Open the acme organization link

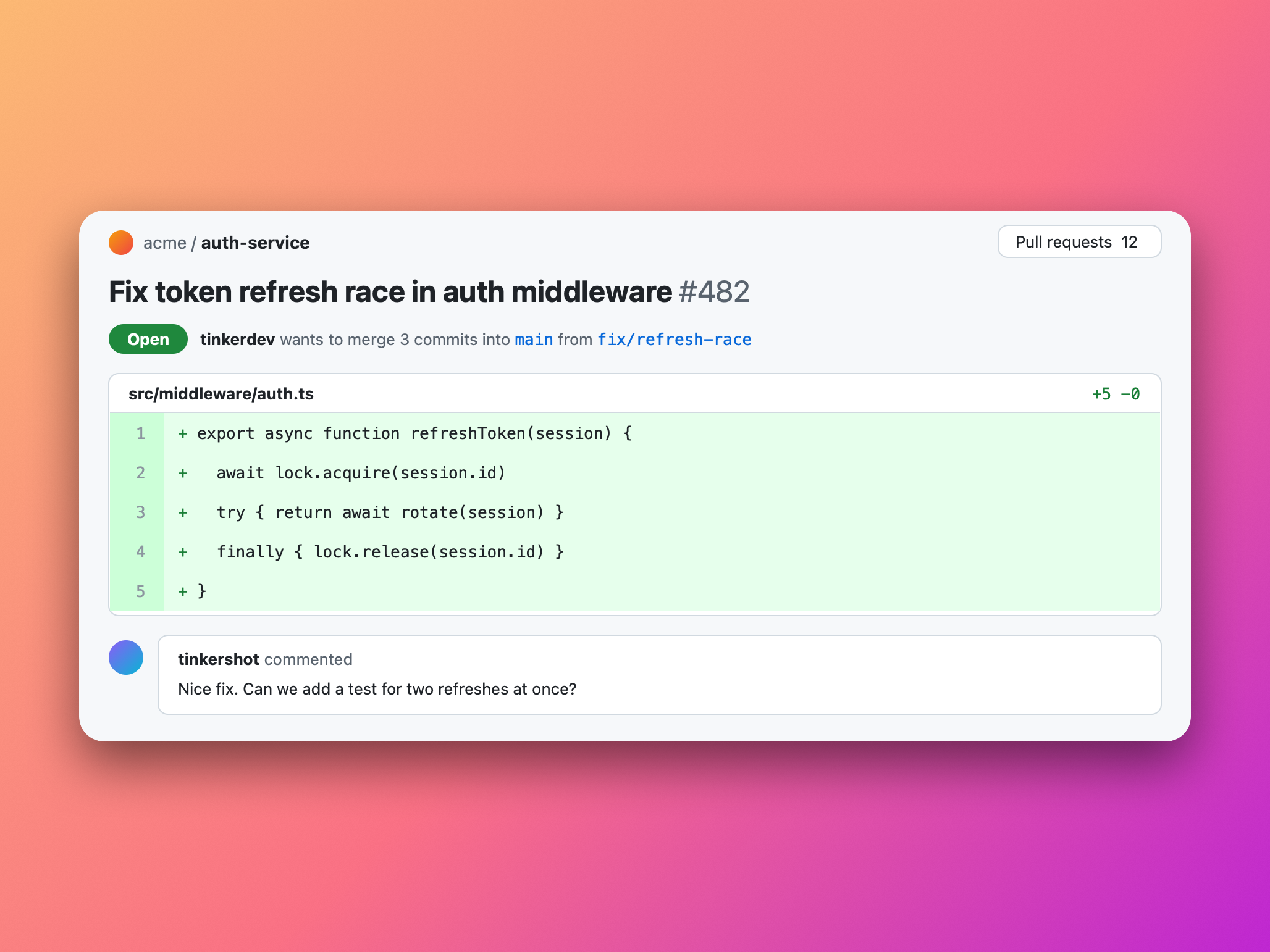[165, 243]
